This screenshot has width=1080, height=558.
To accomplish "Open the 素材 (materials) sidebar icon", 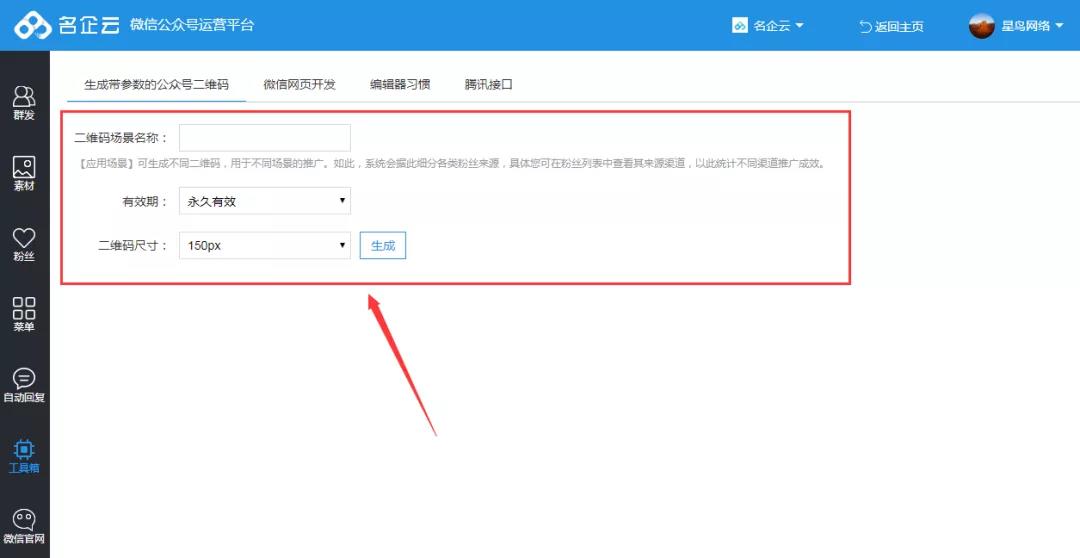I will [24, 172].
